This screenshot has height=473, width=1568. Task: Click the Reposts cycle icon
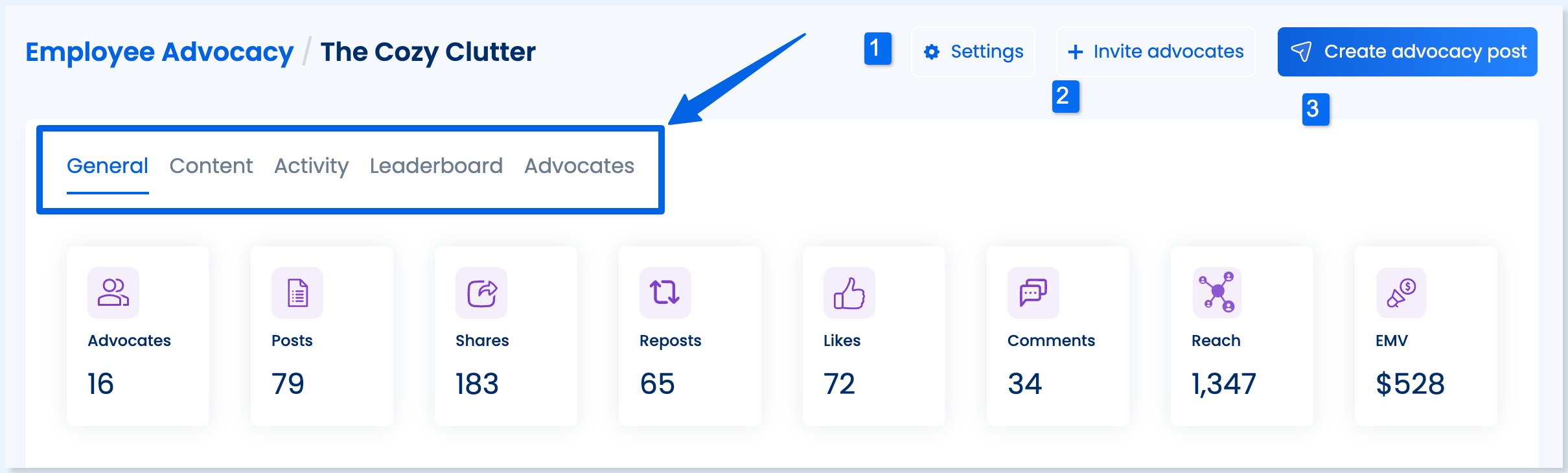pos(665,293)
